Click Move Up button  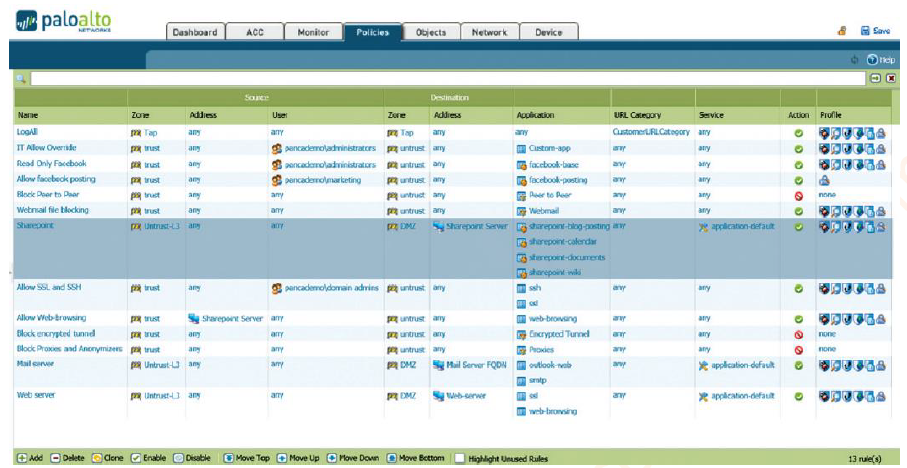pos(298,458)
